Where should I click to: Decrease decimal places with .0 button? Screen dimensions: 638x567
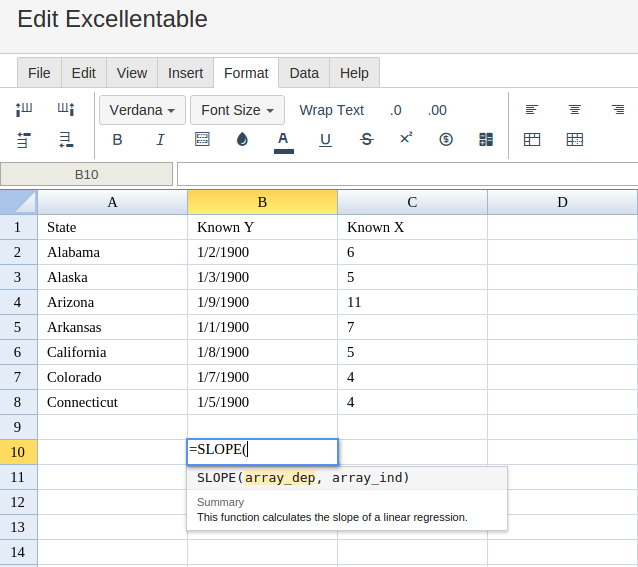coord(396,110)
